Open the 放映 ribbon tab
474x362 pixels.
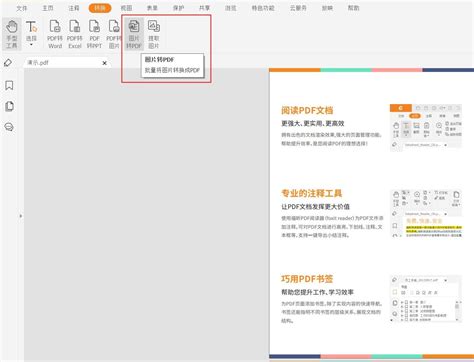pos(327,8)
